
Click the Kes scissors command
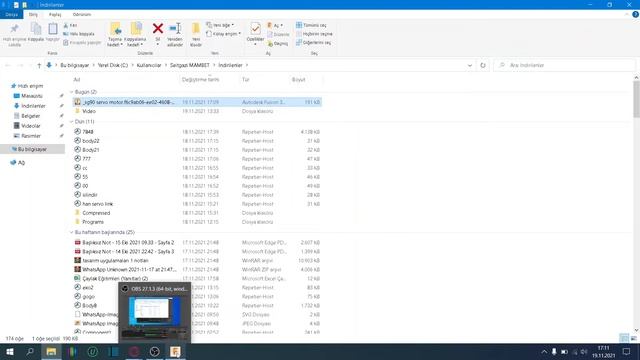click(x=70, y=25)
